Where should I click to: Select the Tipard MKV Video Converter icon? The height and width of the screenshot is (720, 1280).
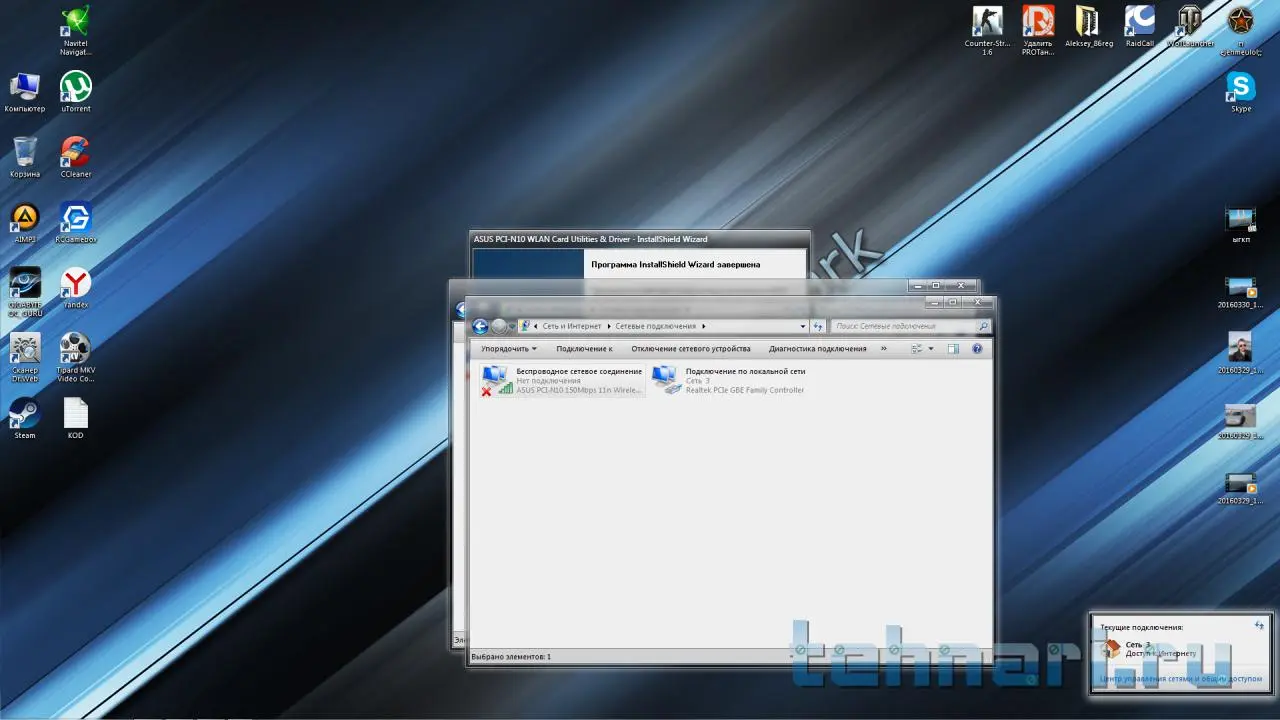76,358
